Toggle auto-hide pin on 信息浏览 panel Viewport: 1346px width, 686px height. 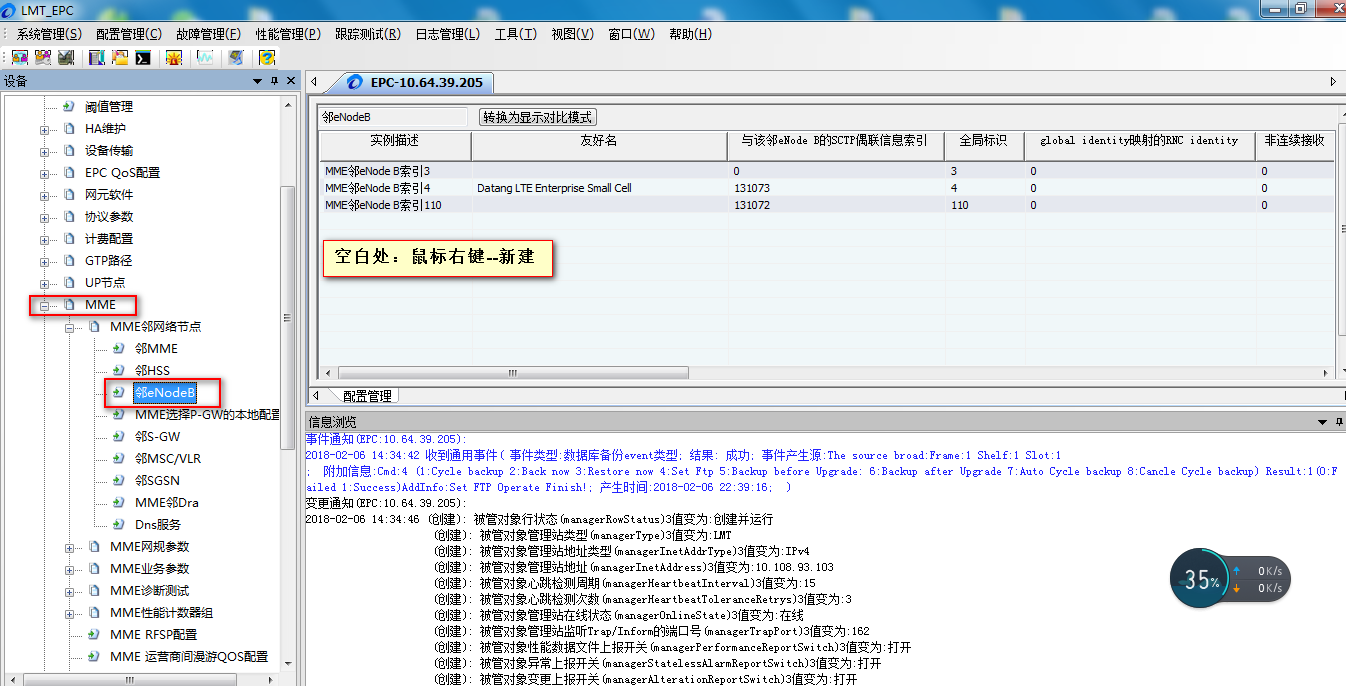click(1338, 423)
